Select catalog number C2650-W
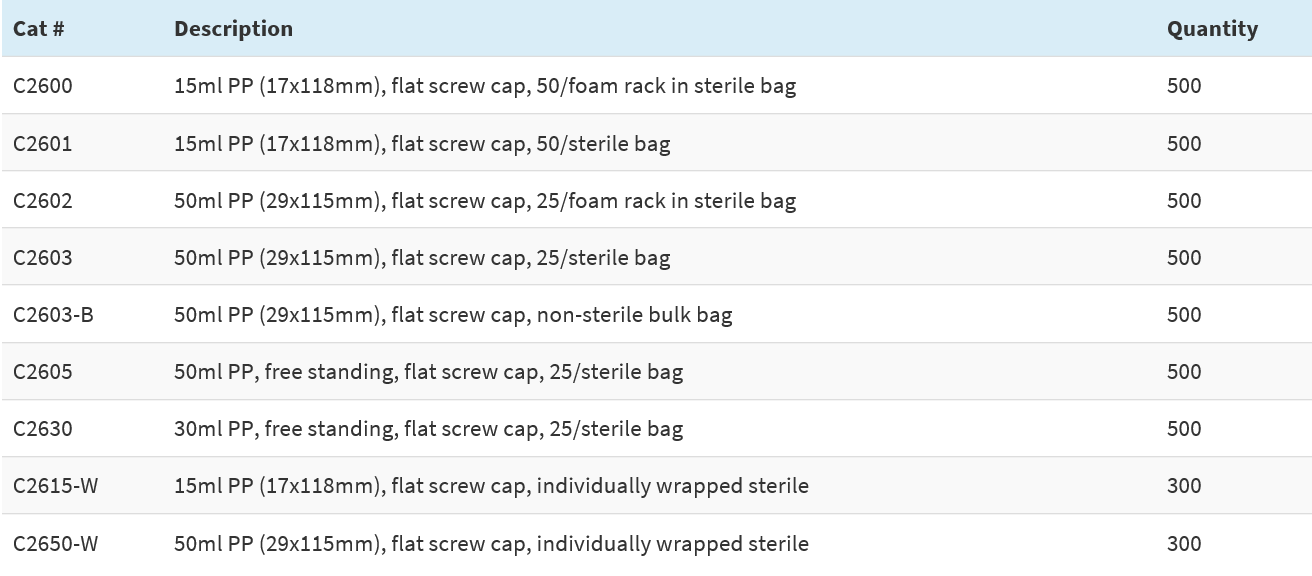Image resolution: width=1312 pixels, height=576 pixels. pyautogui.click(x=56, y=544)
